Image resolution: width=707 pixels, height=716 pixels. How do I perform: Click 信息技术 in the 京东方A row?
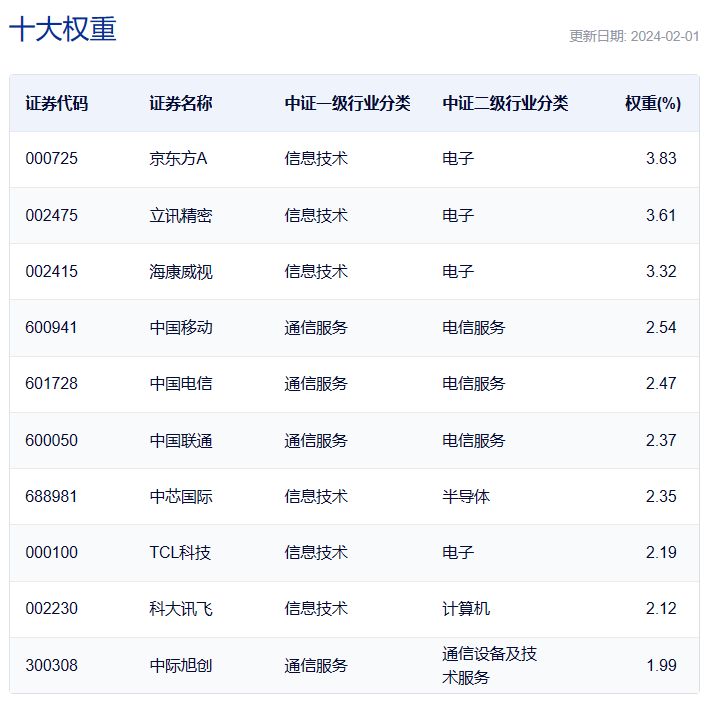[x=316, y=158]
